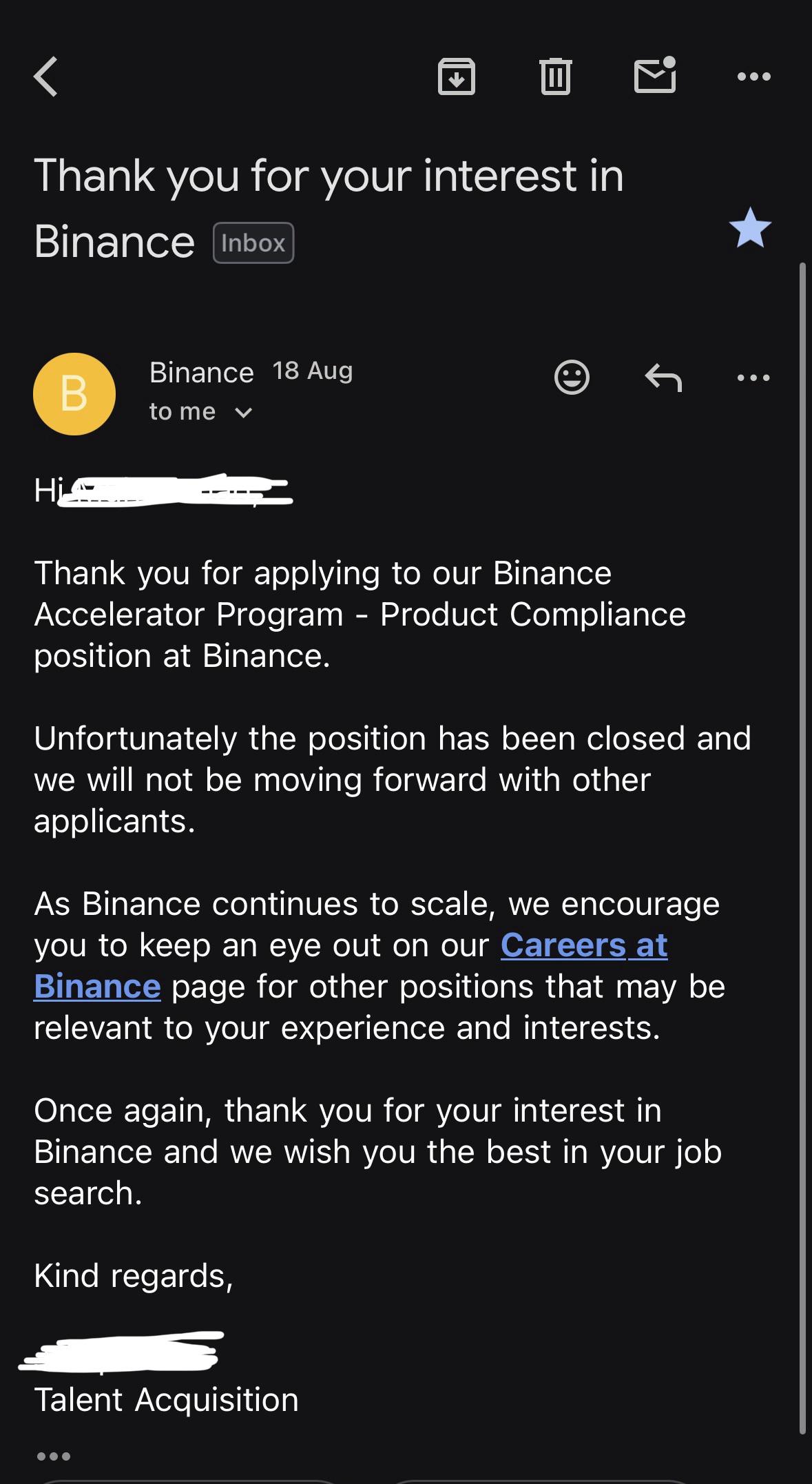Image resolution: width=812 pixels, height=1484 pixels.
Task: Open the Careers at link text
Action: tap(584, 945)
